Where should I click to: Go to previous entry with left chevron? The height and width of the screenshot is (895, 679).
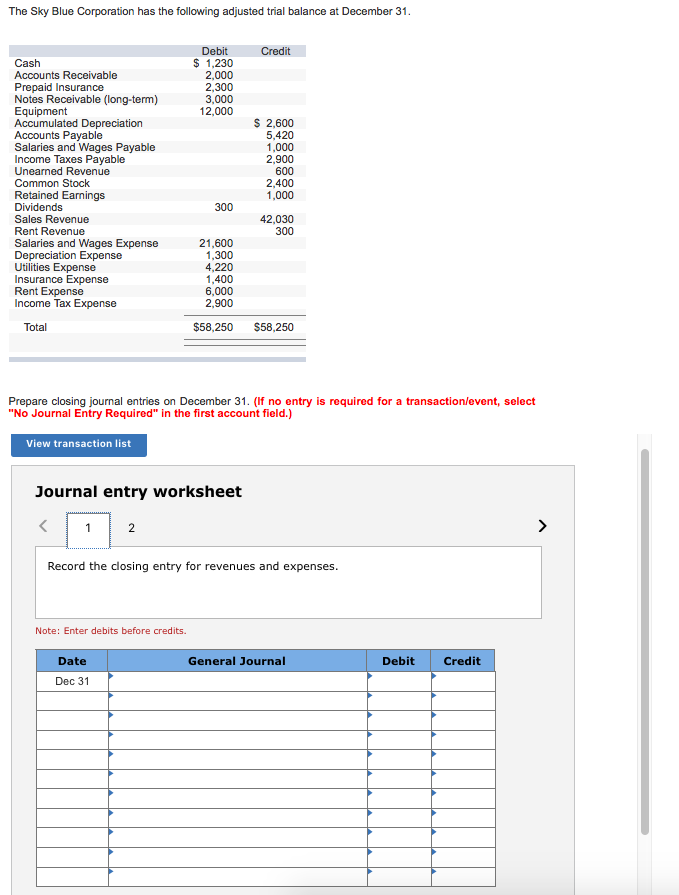(x=43, y=527)
